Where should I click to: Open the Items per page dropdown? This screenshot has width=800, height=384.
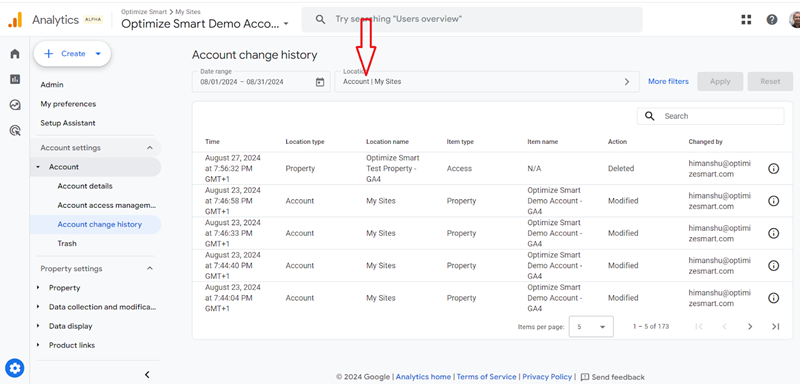(591, 326)
